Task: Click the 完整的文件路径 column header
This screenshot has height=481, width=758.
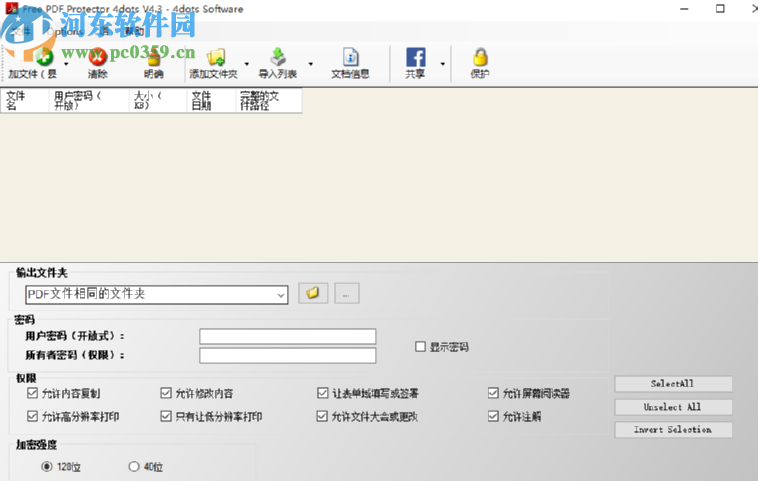Action: tap(269, 101)
